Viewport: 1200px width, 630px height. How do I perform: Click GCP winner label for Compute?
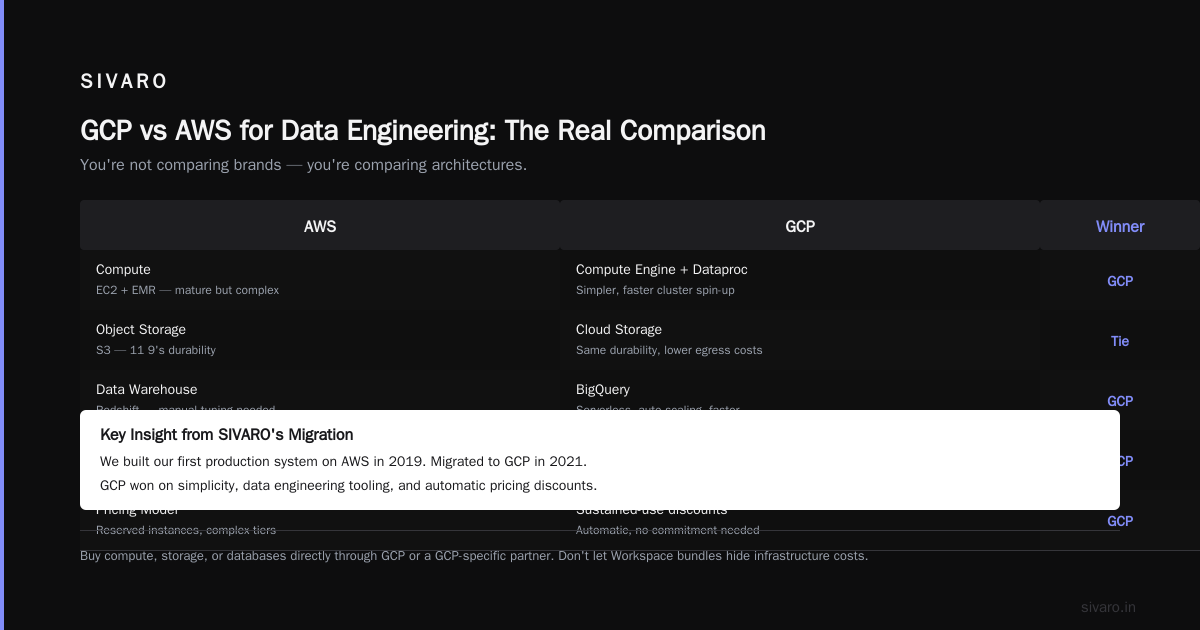(1120, 281)
